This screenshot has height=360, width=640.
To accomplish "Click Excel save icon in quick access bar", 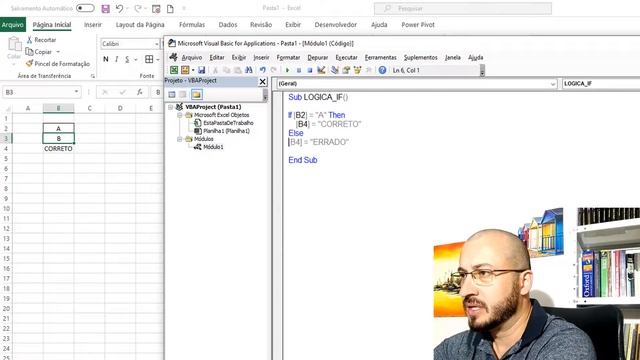I will click(x=105, y=9).
